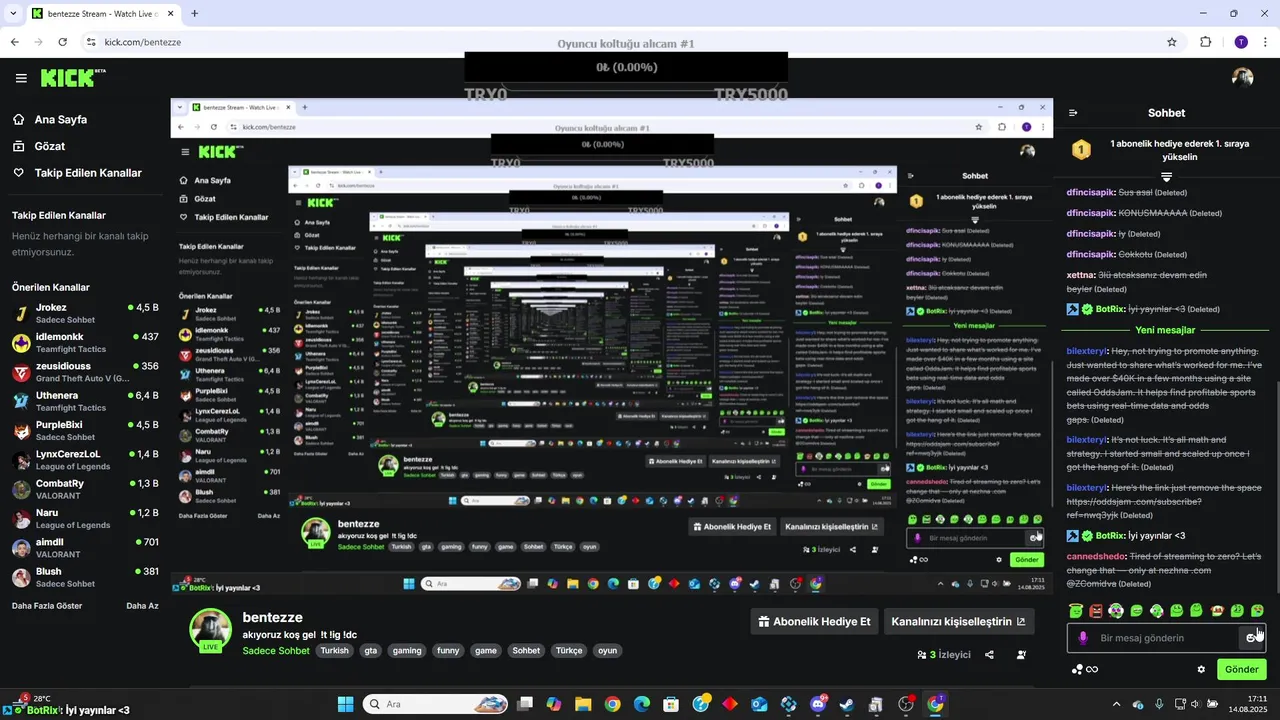Click the purple microphone icon in chat

(x=1083, y=638)
